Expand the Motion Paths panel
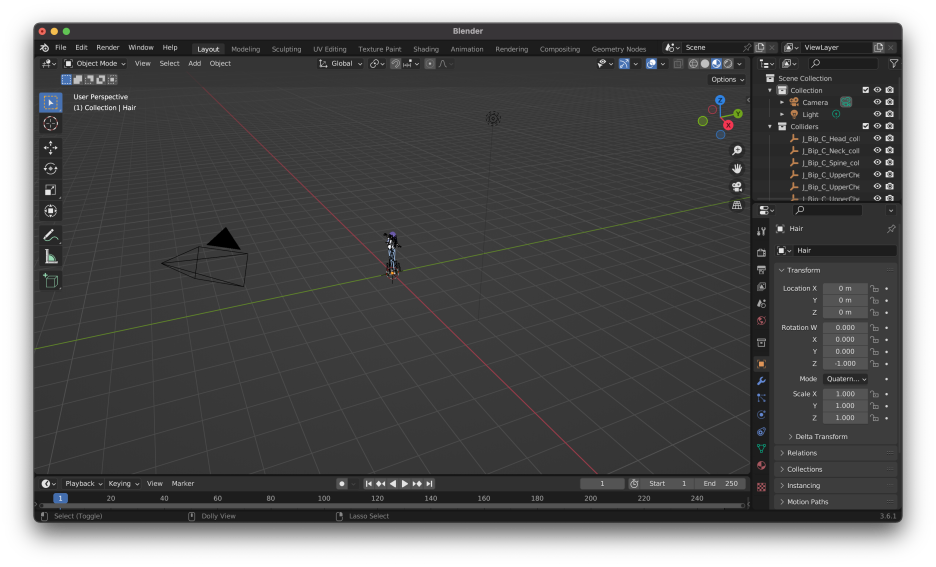The image size is (936, 567). point(807,502)
